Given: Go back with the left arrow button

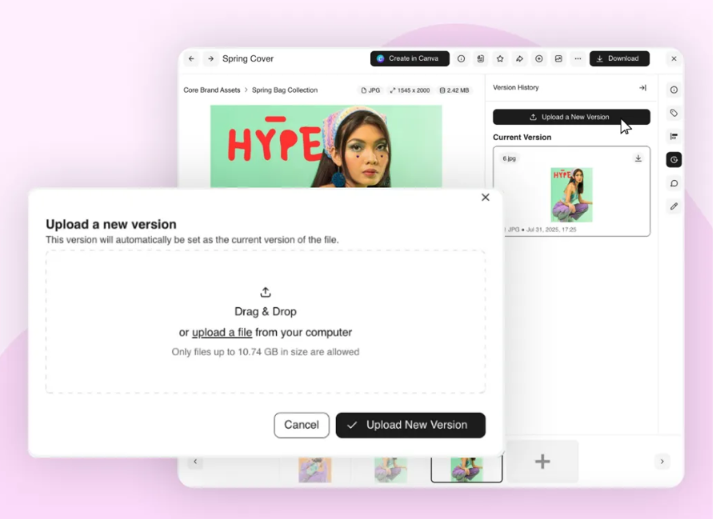Looking at the screenshot, I should click(191, 59).
